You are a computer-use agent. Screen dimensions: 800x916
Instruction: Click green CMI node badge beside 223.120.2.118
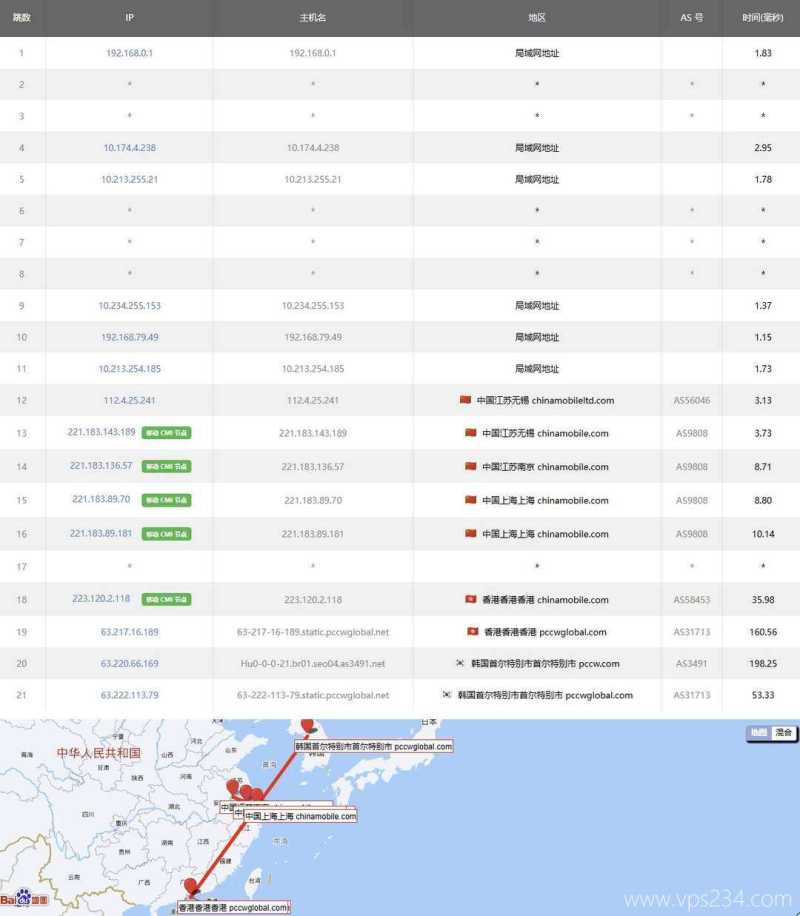(166, 600)
